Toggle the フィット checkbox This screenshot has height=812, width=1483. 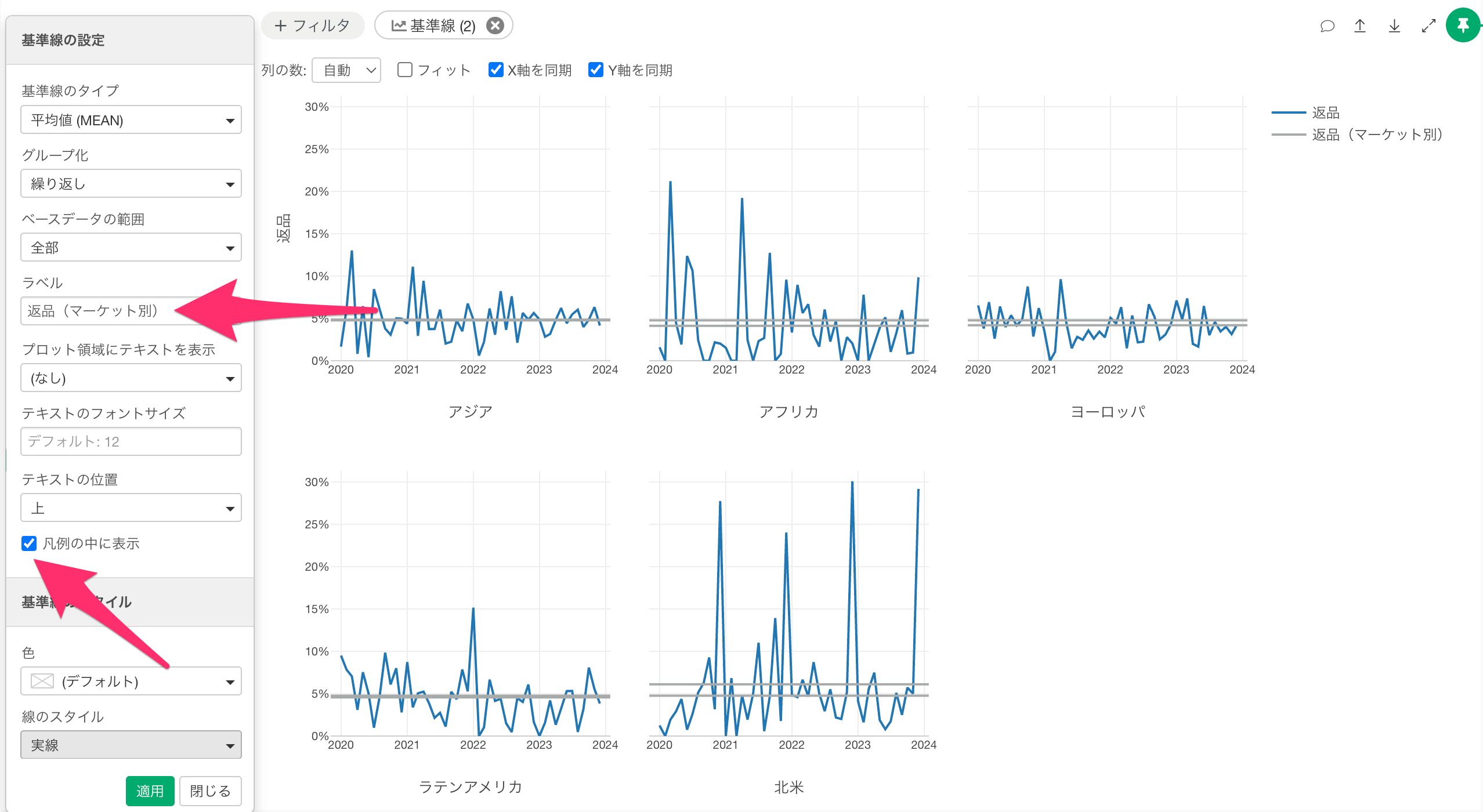pyautogui.click(x=405, y=70)
